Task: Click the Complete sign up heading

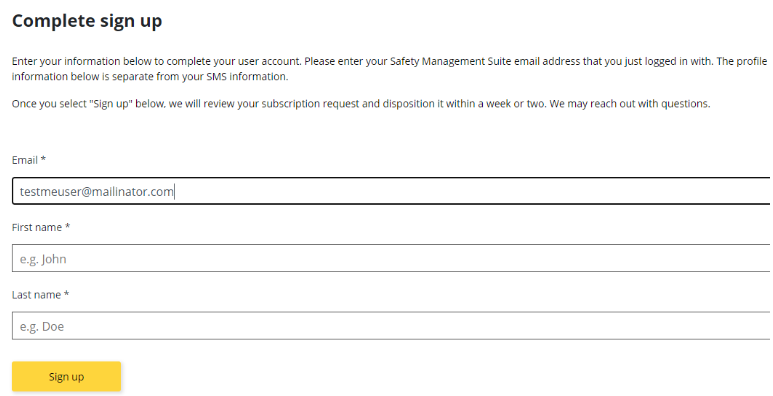Action: pyautogui.click(x=87, y=21)
